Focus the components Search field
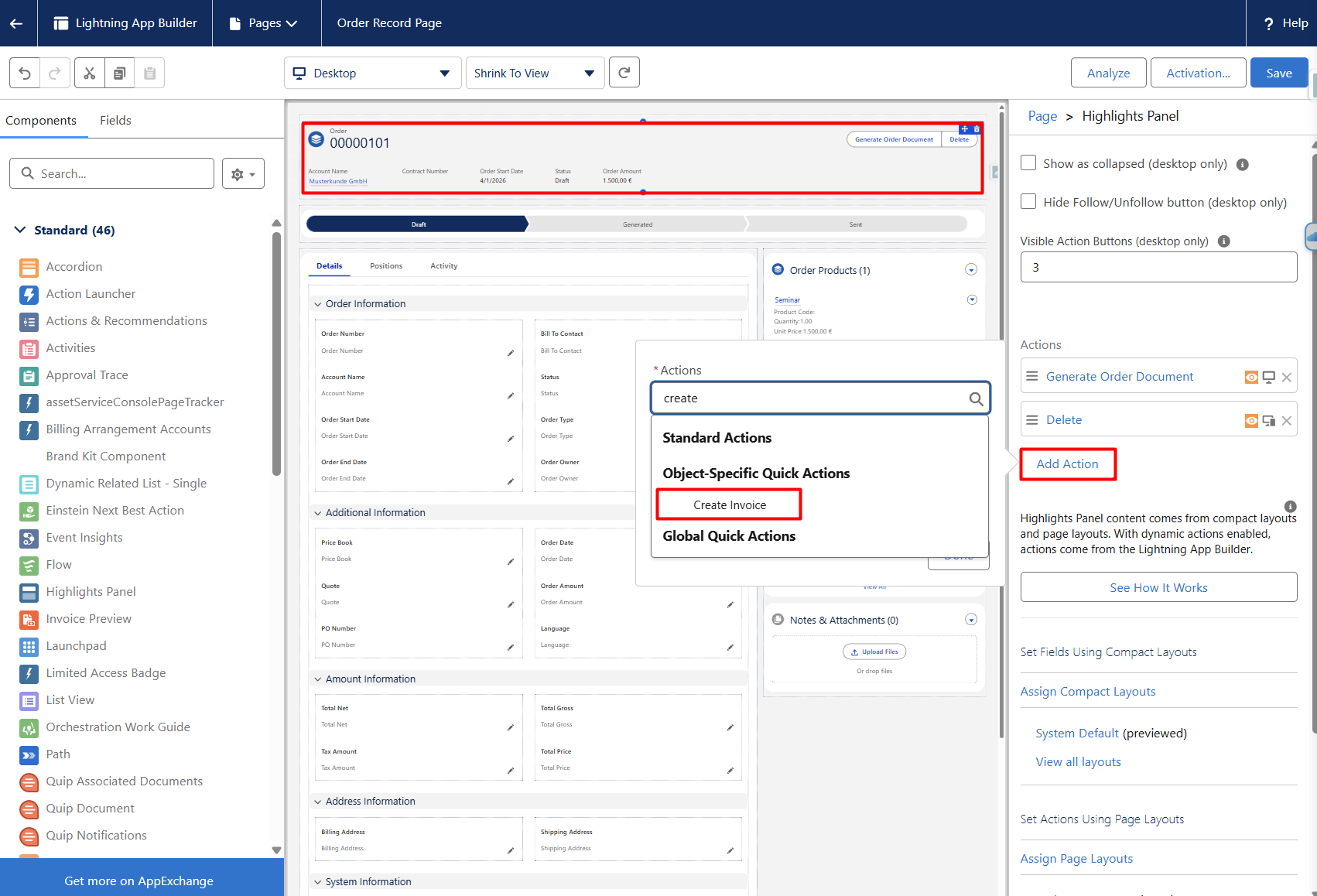The width and height of the screenshot is (1317, 896). coord(111,173)
